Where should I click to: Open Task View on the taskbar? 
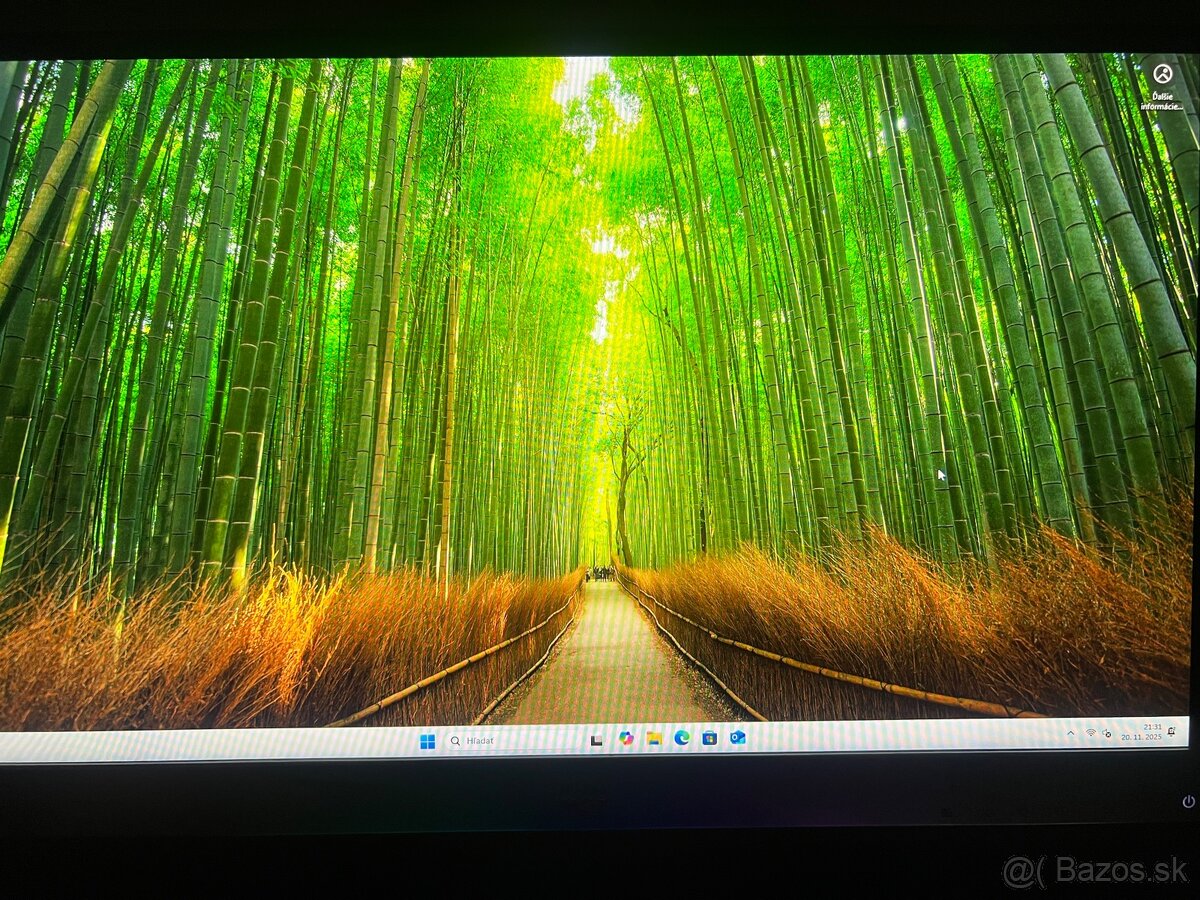click(597, 740)
